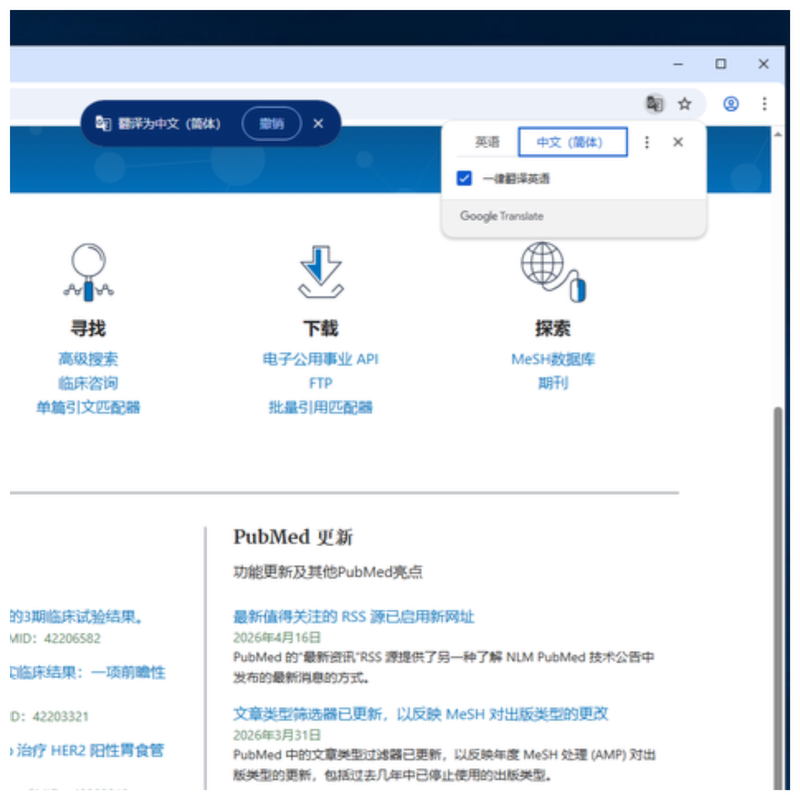Open the 临床咨询 link
The image size is (800, 800).
coord(88,383)
